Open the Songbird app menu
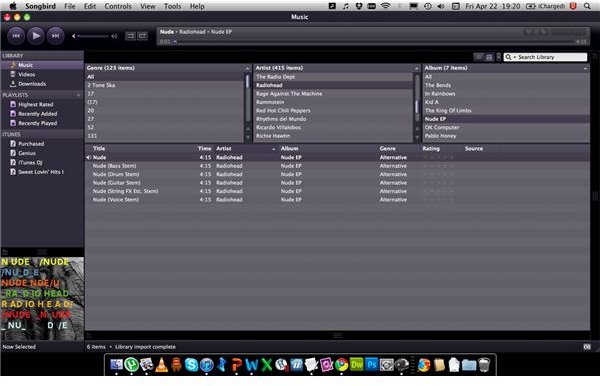This screenshot has width=600, height=386. pyautogui.click(x=41, y=6)
